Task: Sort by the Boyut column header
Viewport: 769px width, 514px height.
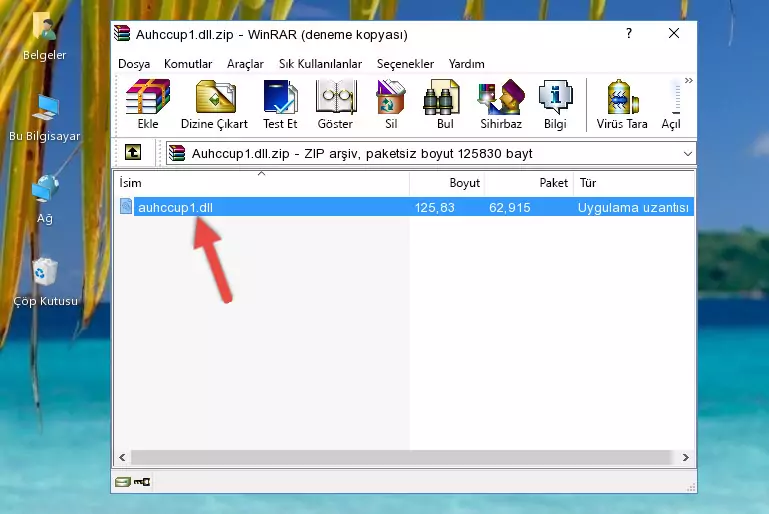Action: tap(447, 183)
